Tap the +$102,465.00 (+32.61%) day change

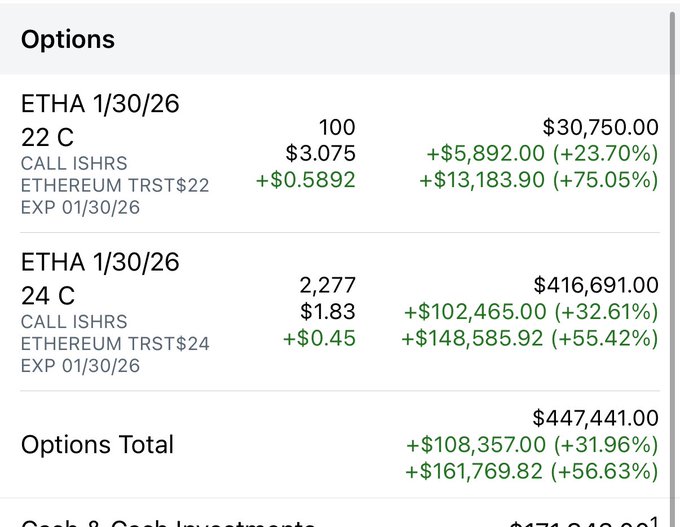531,312
